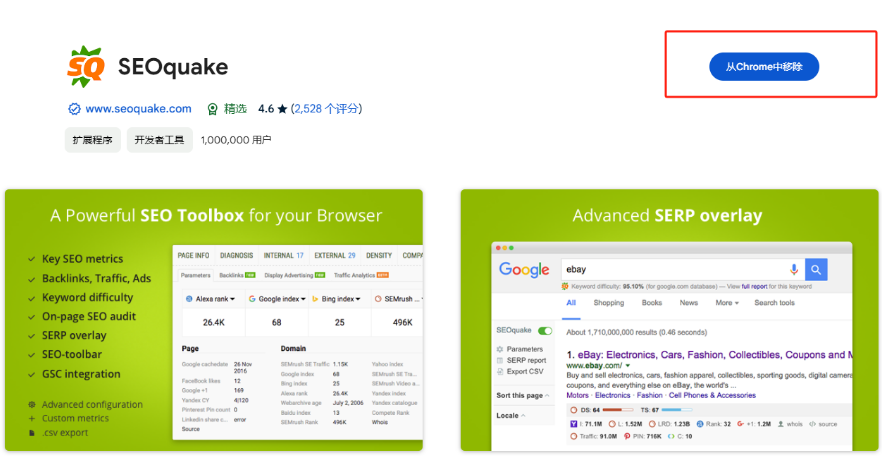Open the More dropdown in Google
This screenshot has width=882, height=456.
[x=727, y=303]
